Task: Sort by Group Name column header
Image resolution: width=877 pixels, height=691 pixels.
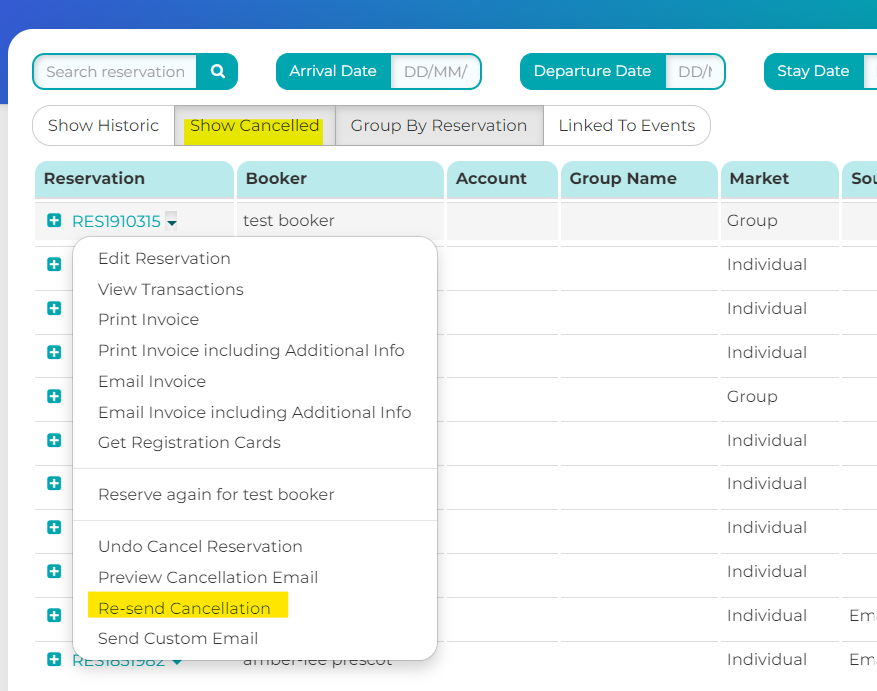Action: [639, 179]
